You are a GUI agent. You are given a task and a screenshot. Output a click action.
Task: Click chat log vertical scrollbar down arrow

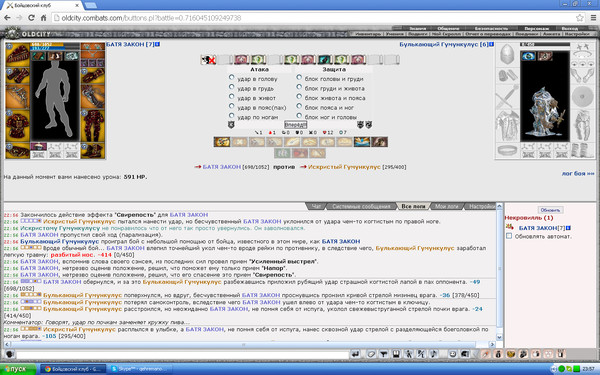(499, 337)
